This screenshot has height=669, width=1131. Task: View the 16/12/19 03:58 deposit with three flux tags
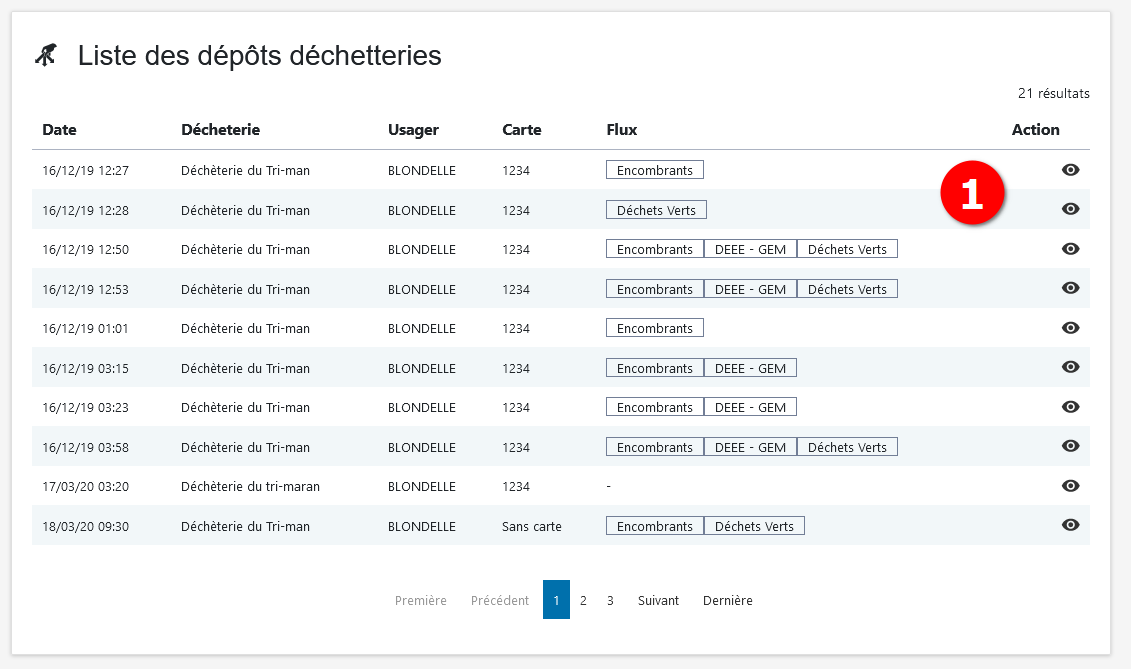pyautogui.click(x=1070, y=446)
